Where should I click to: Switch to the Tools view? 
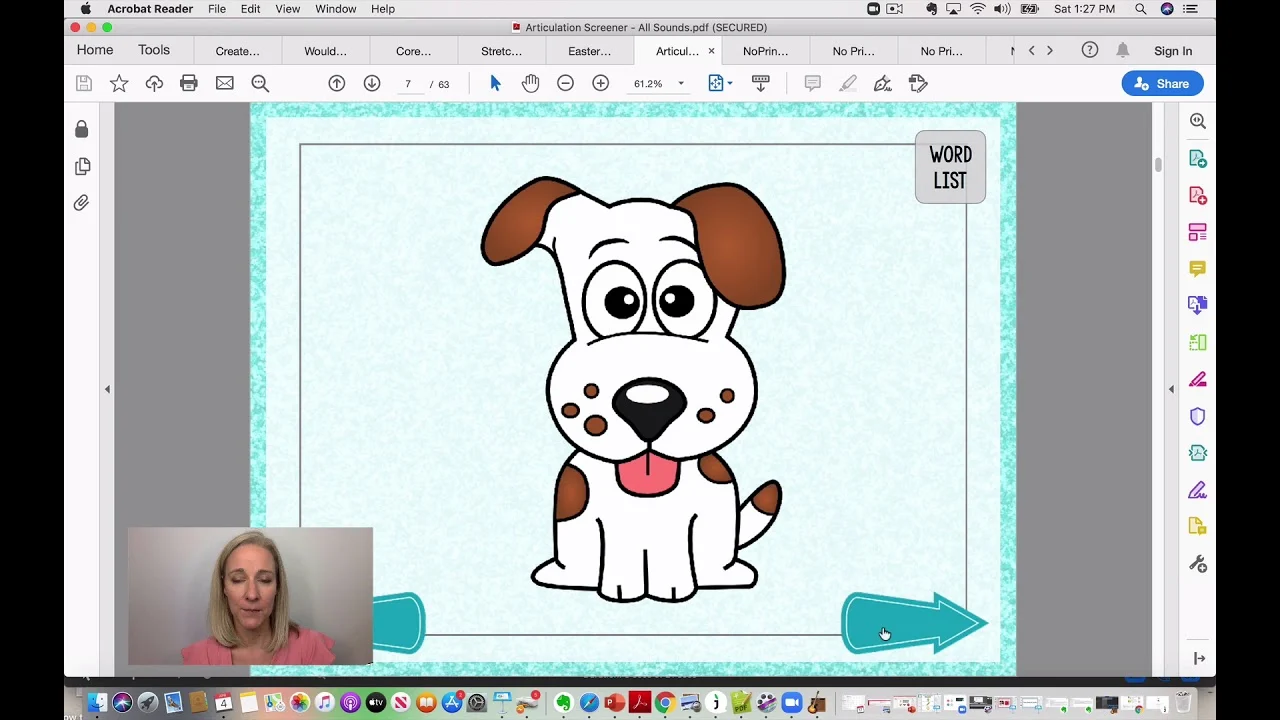(x=154, y=50)
